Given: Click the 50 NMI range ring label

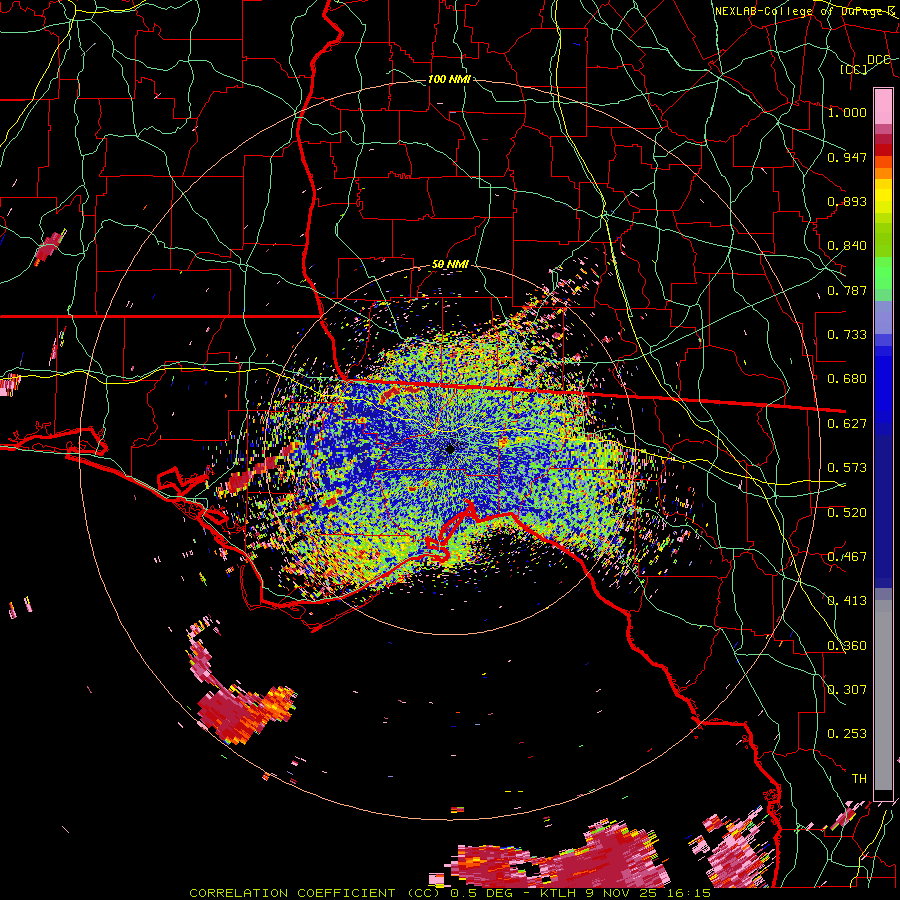Looking at the screenshot, I should point(450,265).
